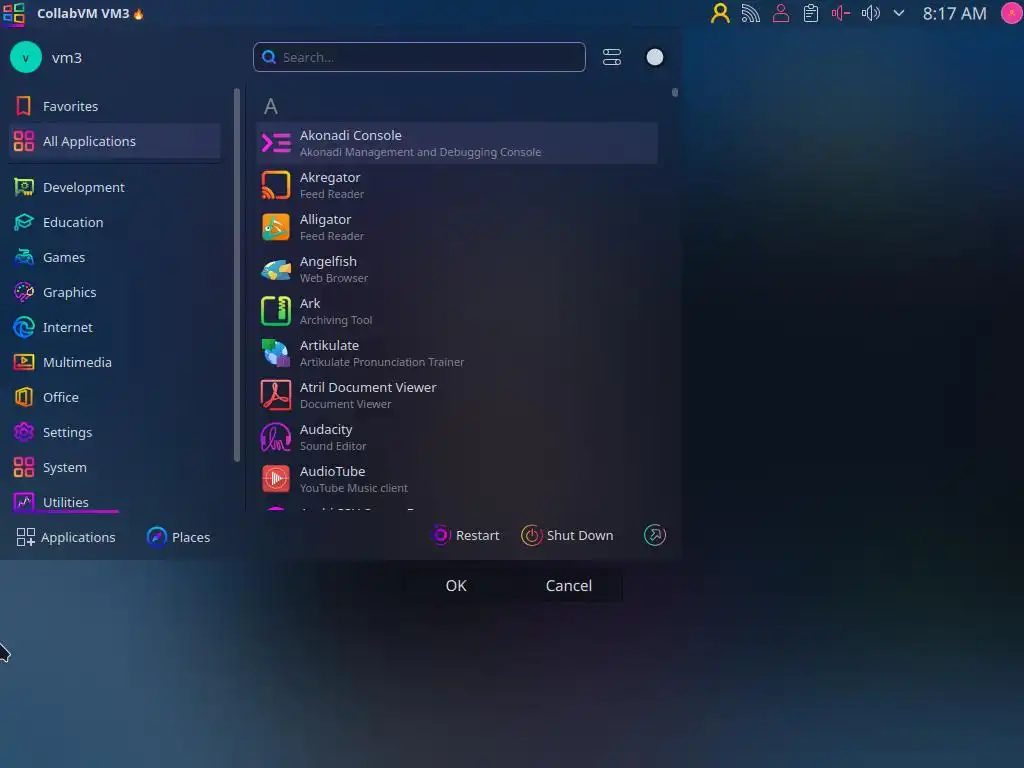
Task: Click the muted microphone tray icon
Action: [x=840, y=13]
